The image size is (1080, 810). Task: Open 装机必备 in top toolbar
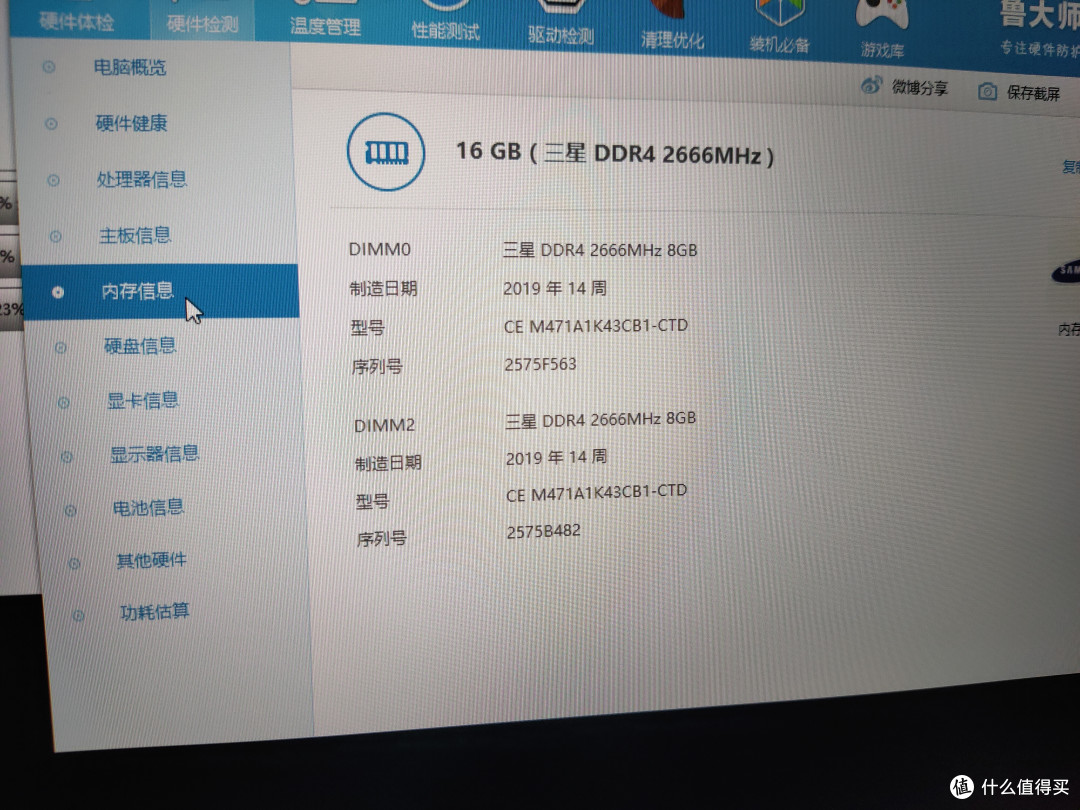pyautogui.click(x=779, y=44)
